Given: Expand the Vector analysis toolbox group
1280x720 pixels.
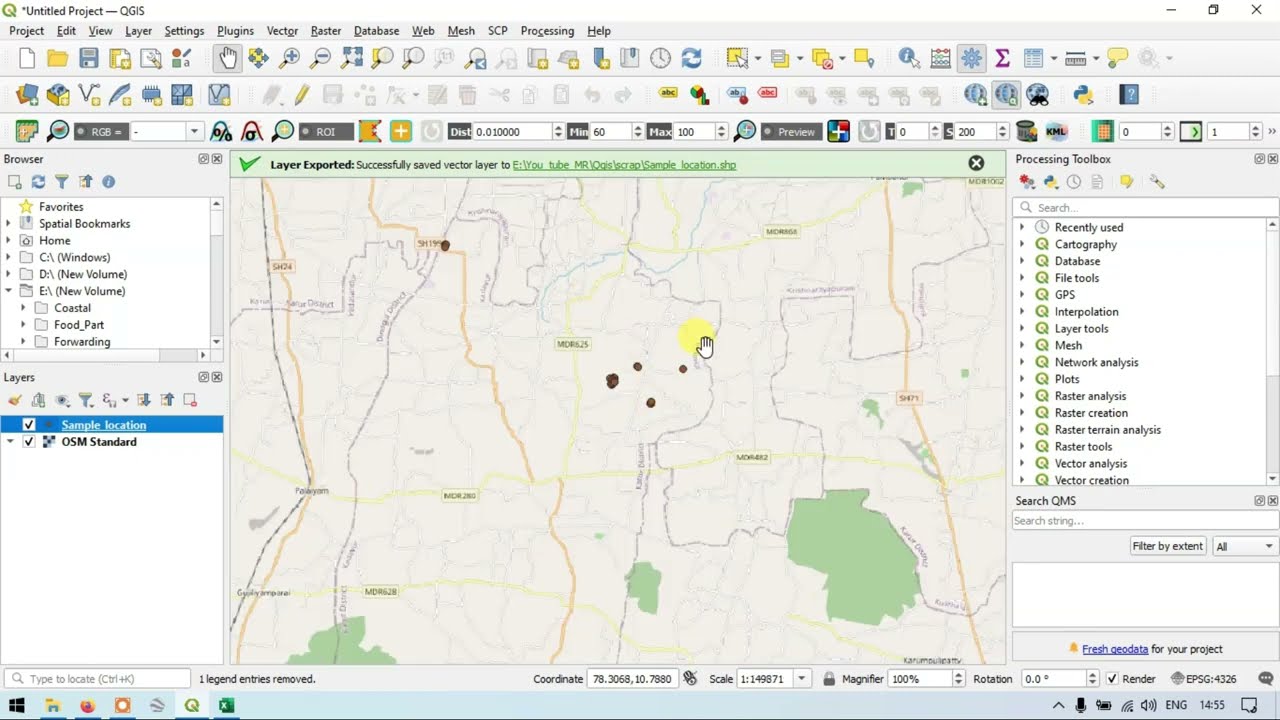Looking at the screenshot, I should 1022,464.
